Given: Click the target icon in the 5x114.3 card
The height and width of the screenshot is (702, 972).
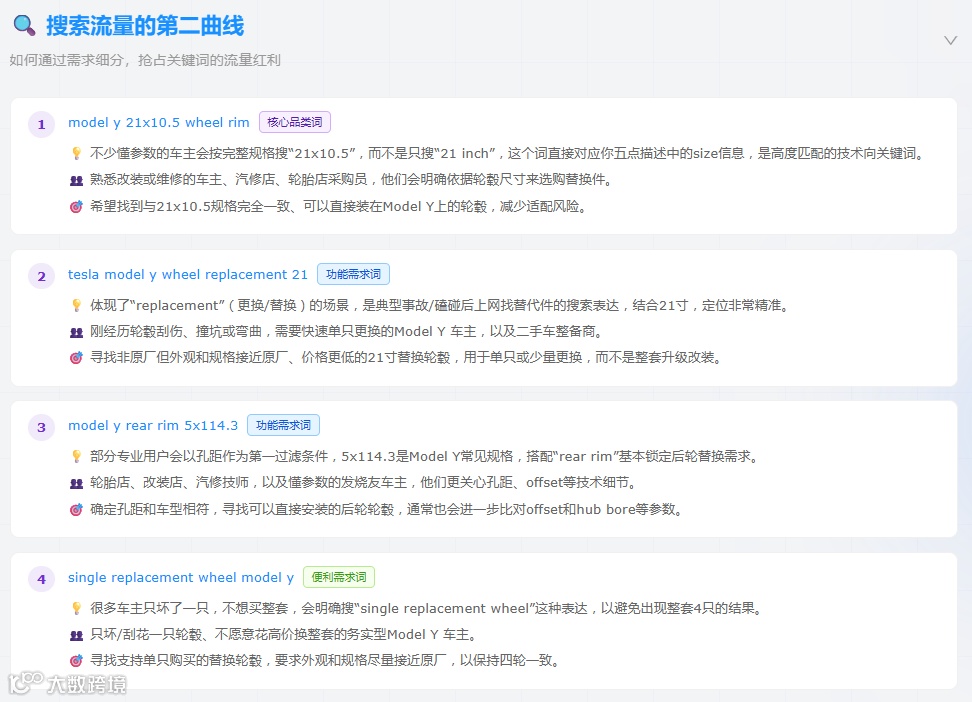Looking at the screenshot, I should click(76, 510).
